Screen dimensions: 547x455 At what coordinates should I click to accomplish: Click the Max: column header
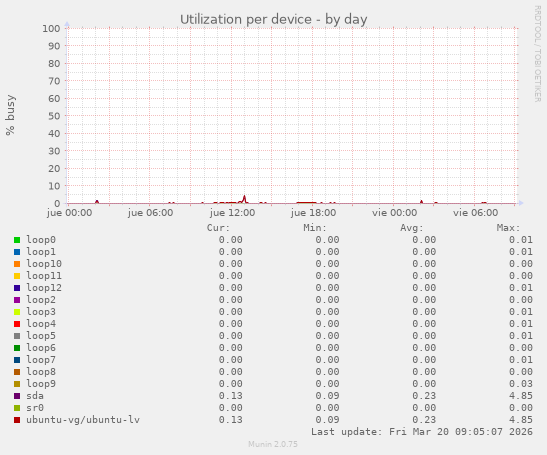[508, 228]
